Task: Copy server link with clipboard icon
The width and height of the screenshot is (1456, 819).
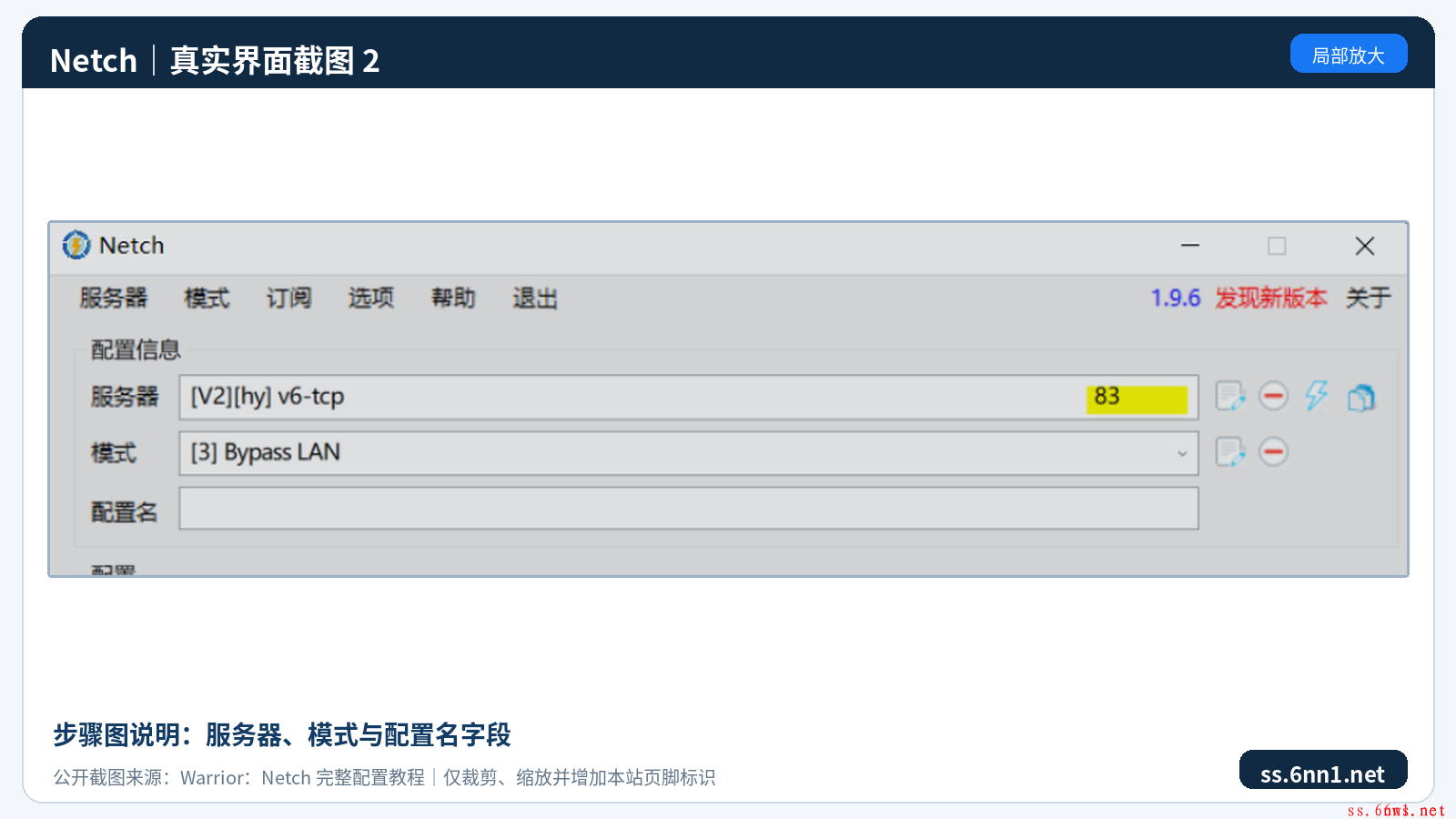Action: tap(1361, 397)
